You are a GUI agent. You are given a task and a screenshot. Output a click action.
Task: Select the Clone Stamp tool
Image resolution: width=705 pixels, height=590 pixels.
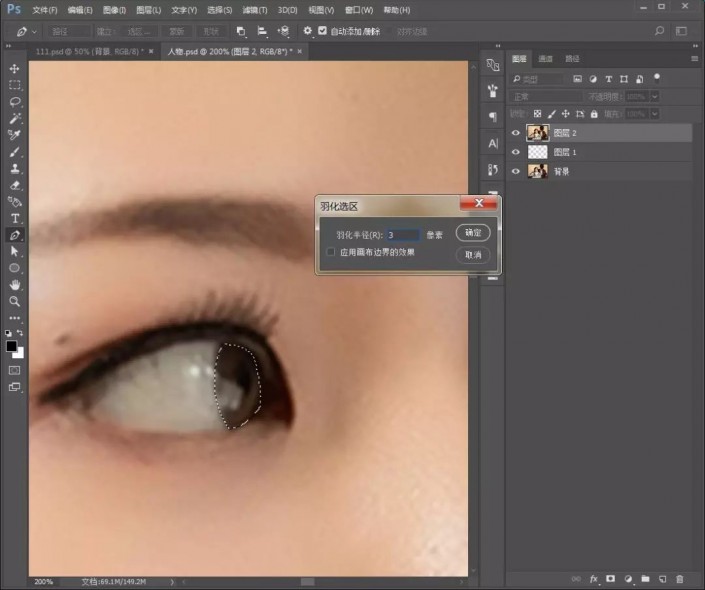coord(14,169)
